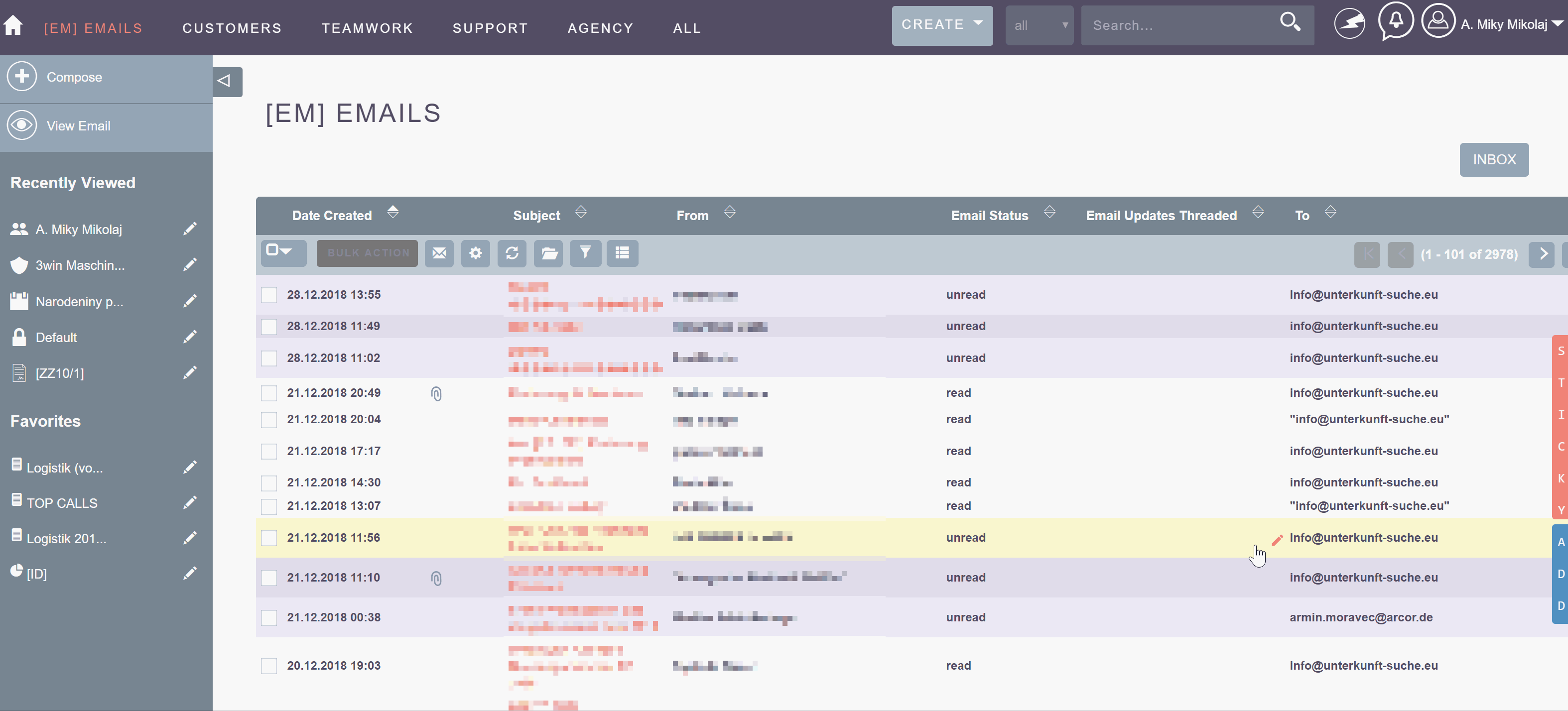Click Compose in the sidebar
Screen dimensions: 1568x711
click(x=74, y=77)
